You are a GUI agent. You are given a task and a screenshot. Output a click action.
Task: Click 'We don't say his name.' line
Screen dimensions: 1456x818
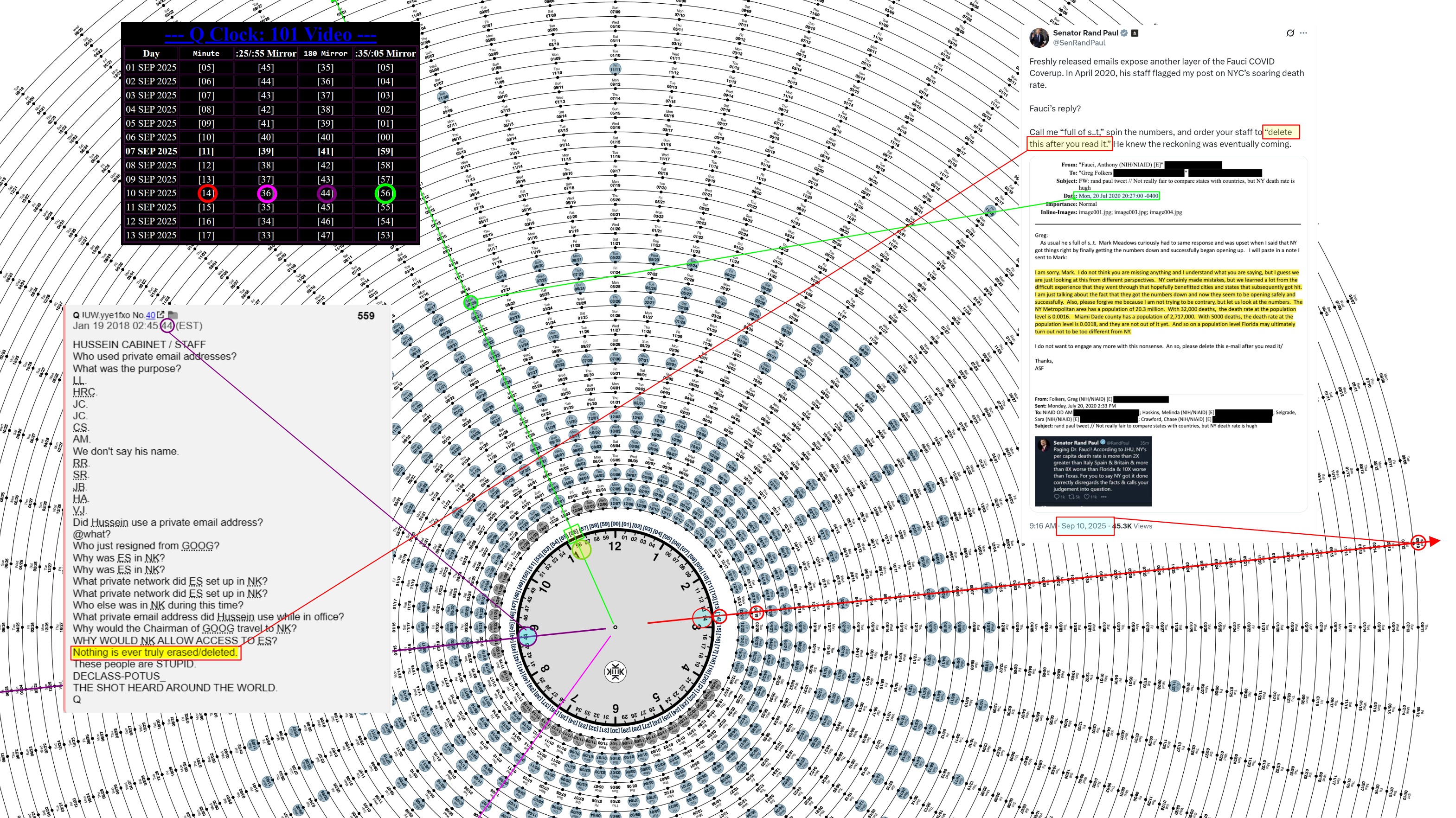point(126,451)
